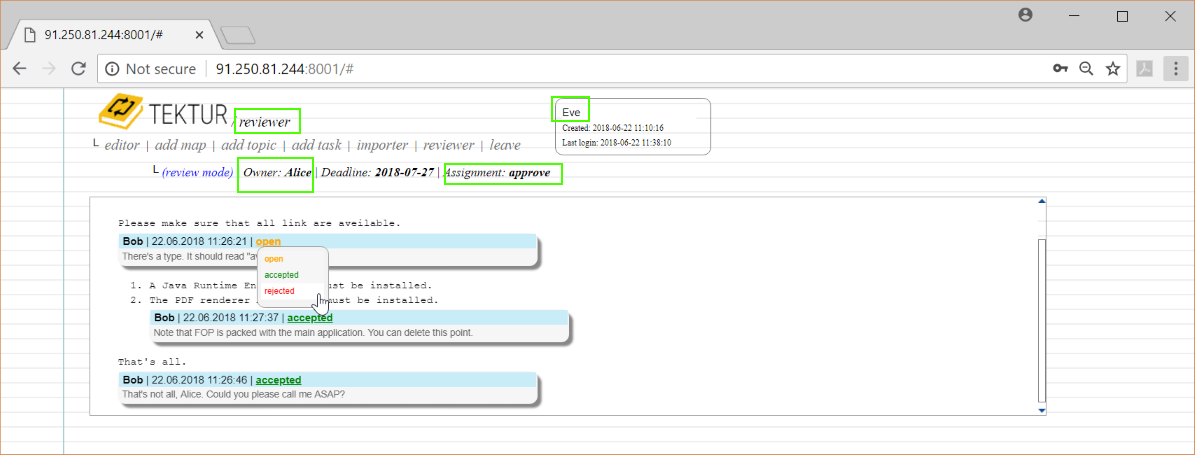This screenshot has height=455, width=1195.
Task: Open the saved password key icon
Action: click(1060, 69)
